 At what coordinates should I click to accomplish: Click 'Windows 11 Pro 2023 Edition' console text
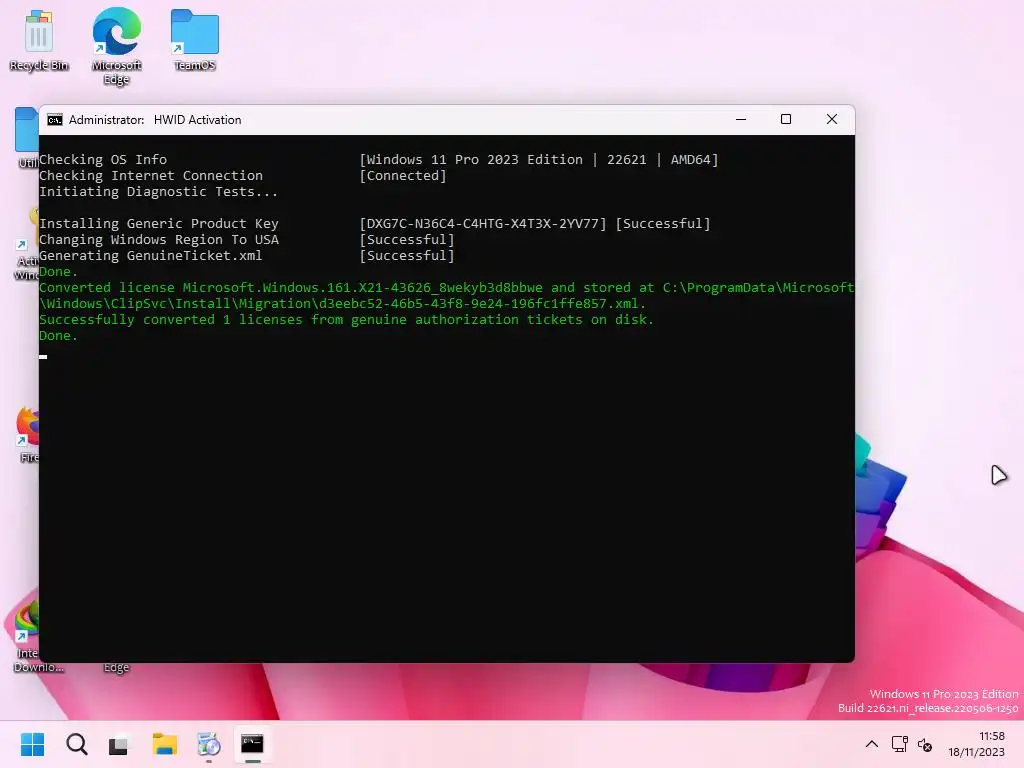tap(475, 159)
